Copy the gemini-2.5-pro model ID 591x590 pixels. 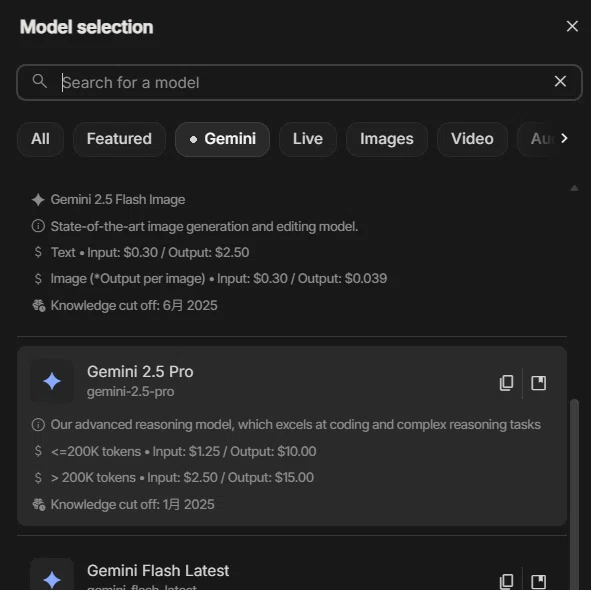point(506,383)
